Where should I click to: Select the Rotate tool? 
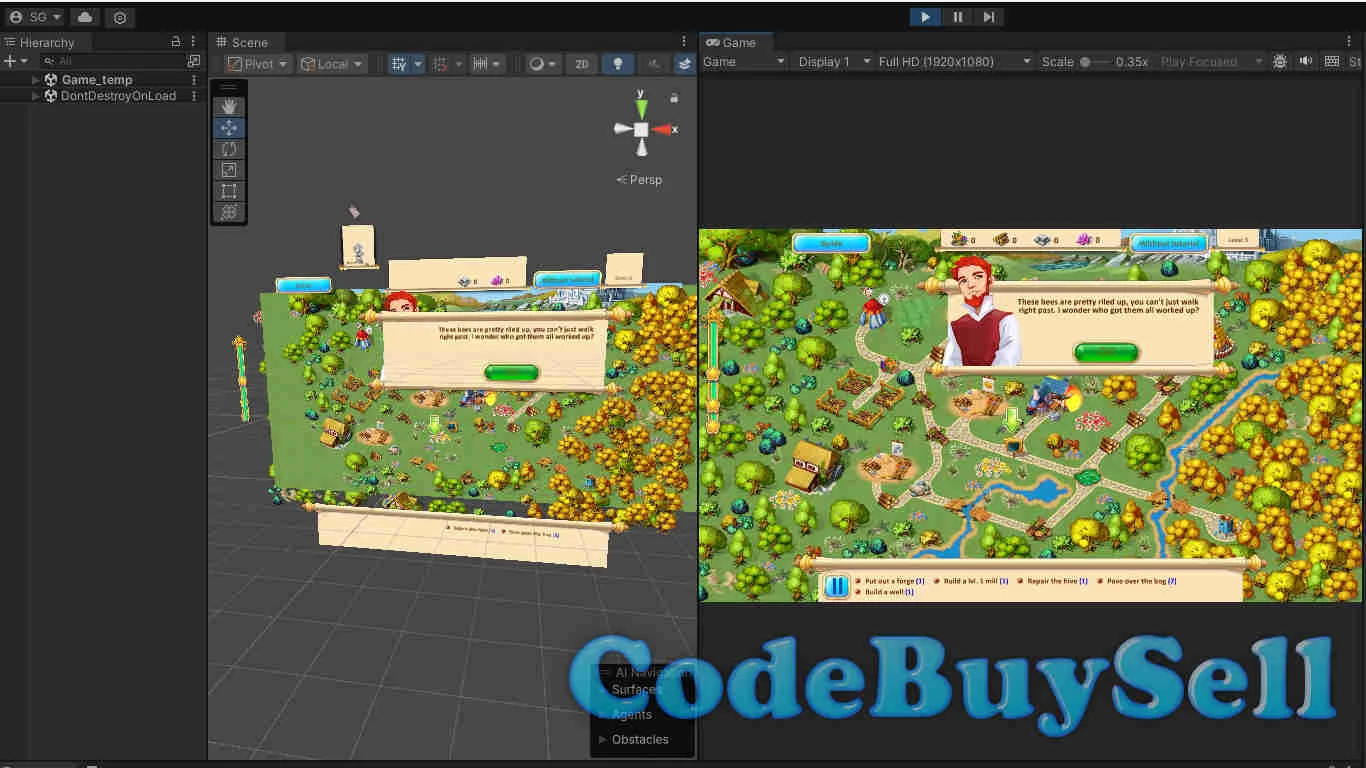[x=229, y=149]
